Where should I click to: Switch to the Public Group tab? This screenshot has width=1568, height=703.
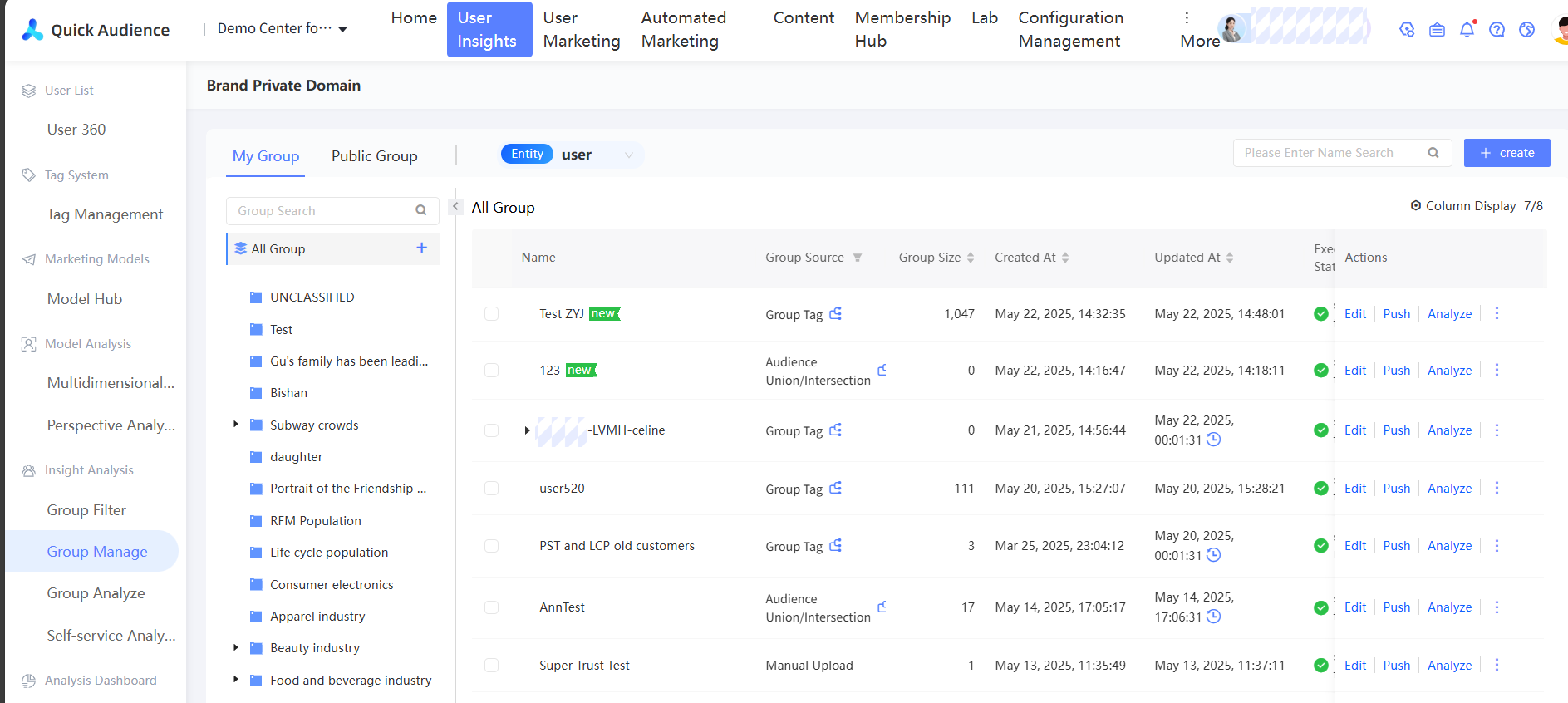tap(374, 156)
